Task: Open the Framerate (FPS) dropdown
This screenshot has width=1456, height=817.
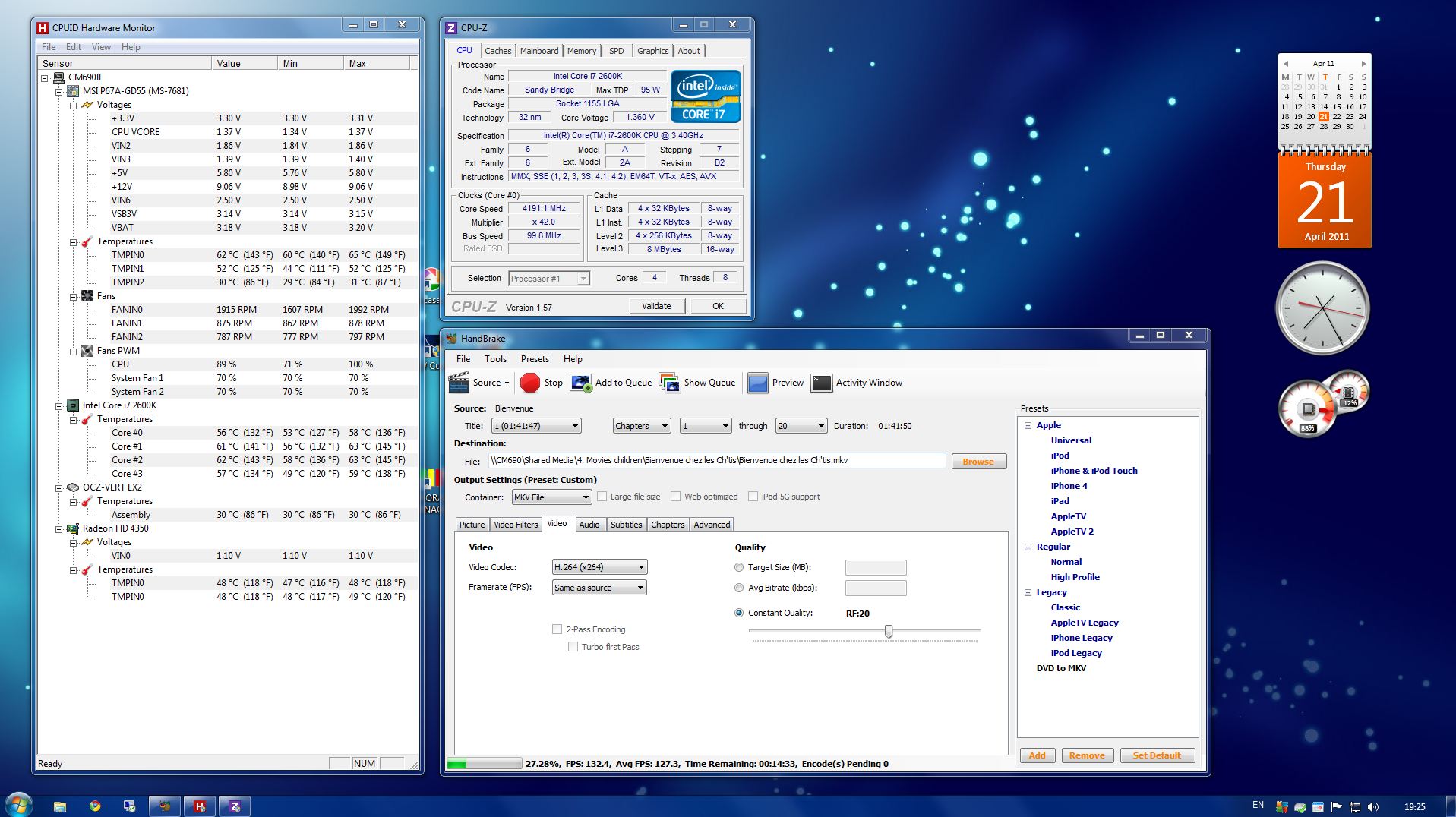Action: (x=599, y=588)
